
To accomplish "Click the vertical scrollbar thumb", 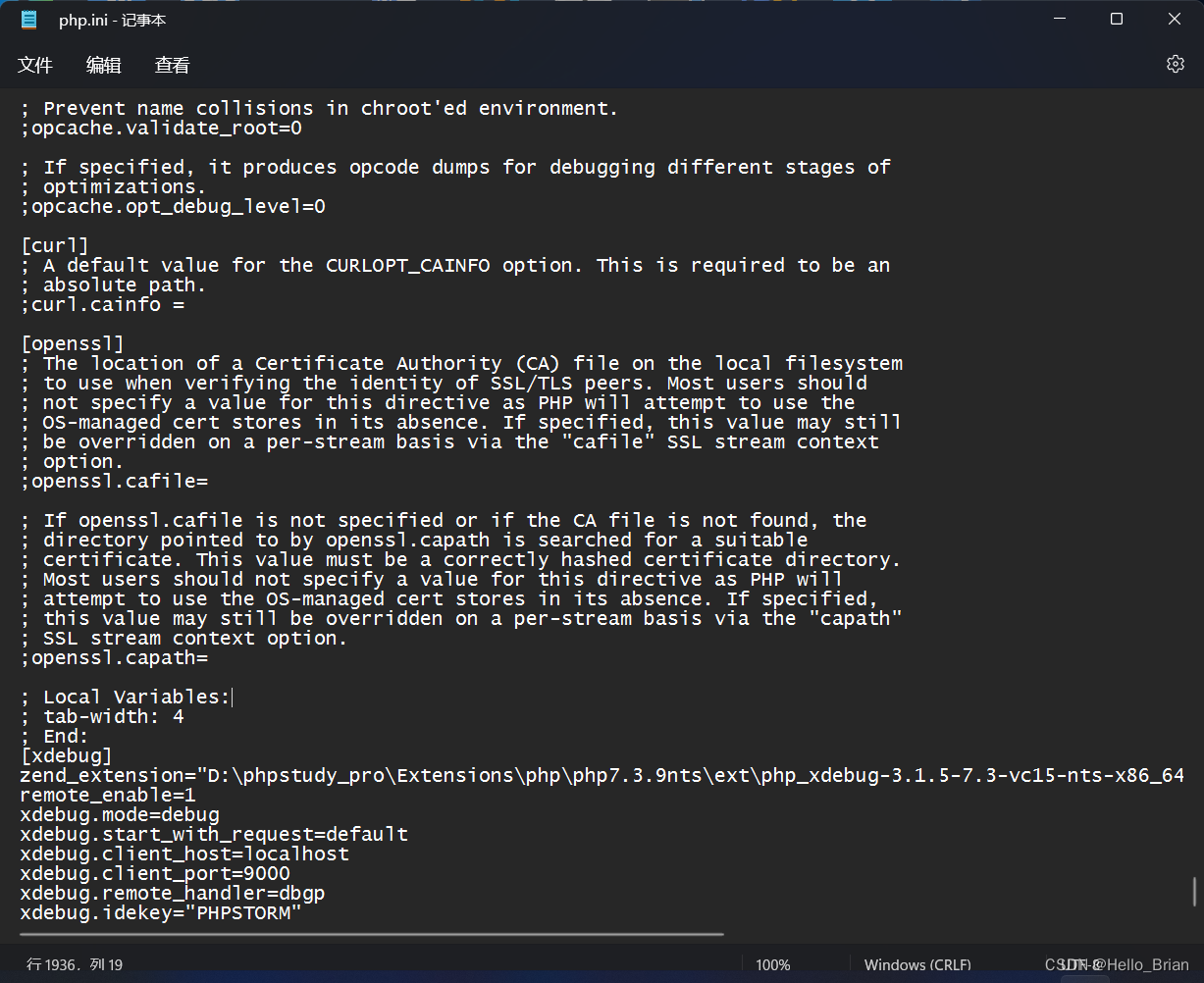I will click(x=1194, y=892).
